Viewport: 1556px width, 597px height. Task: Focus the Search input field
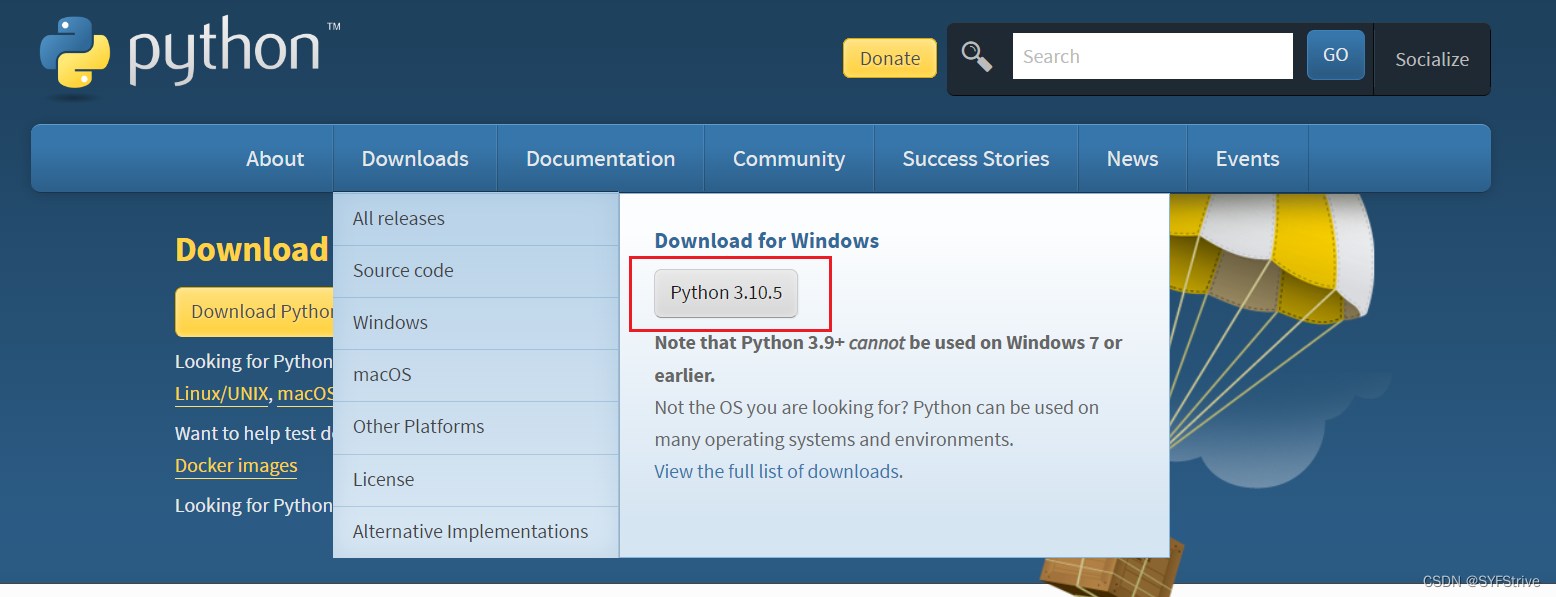point(1153,56)
